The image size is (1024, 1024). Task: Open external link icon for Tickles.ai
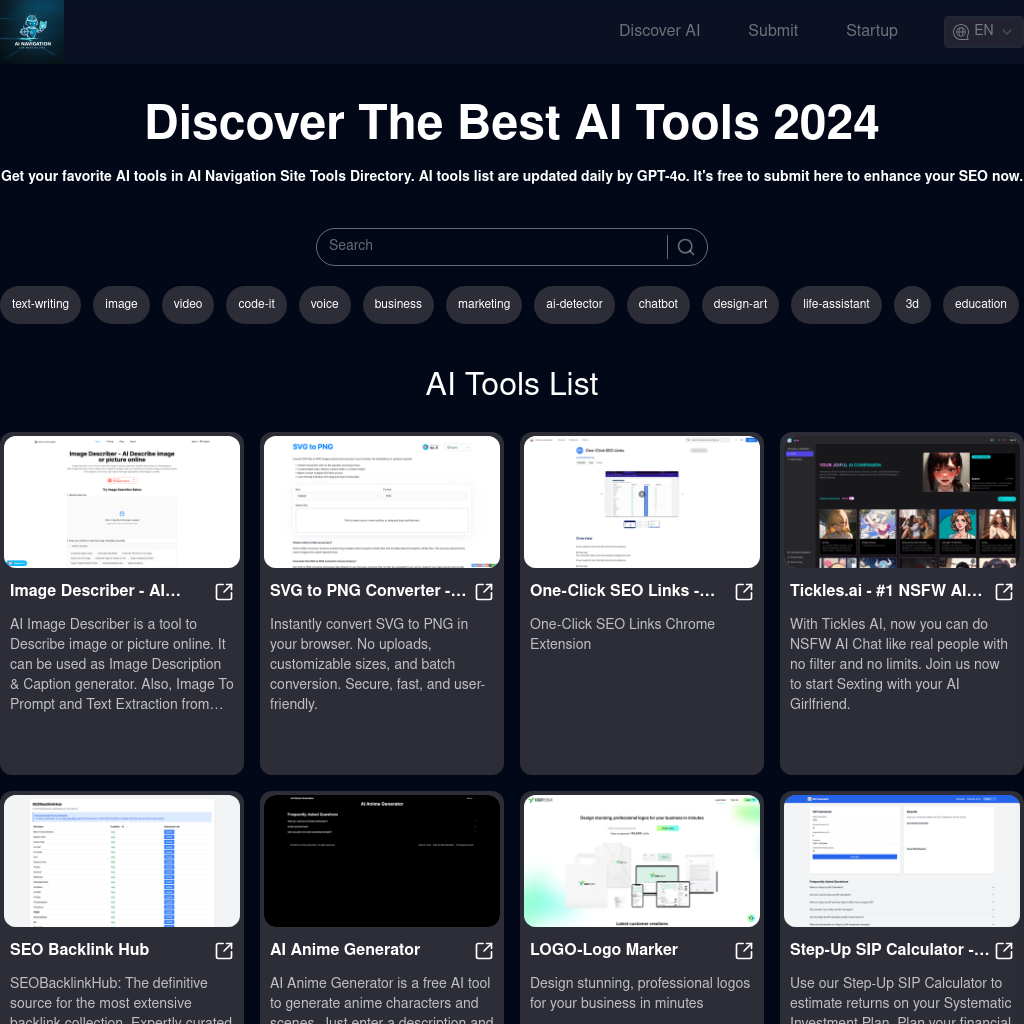coord(1004,592)
